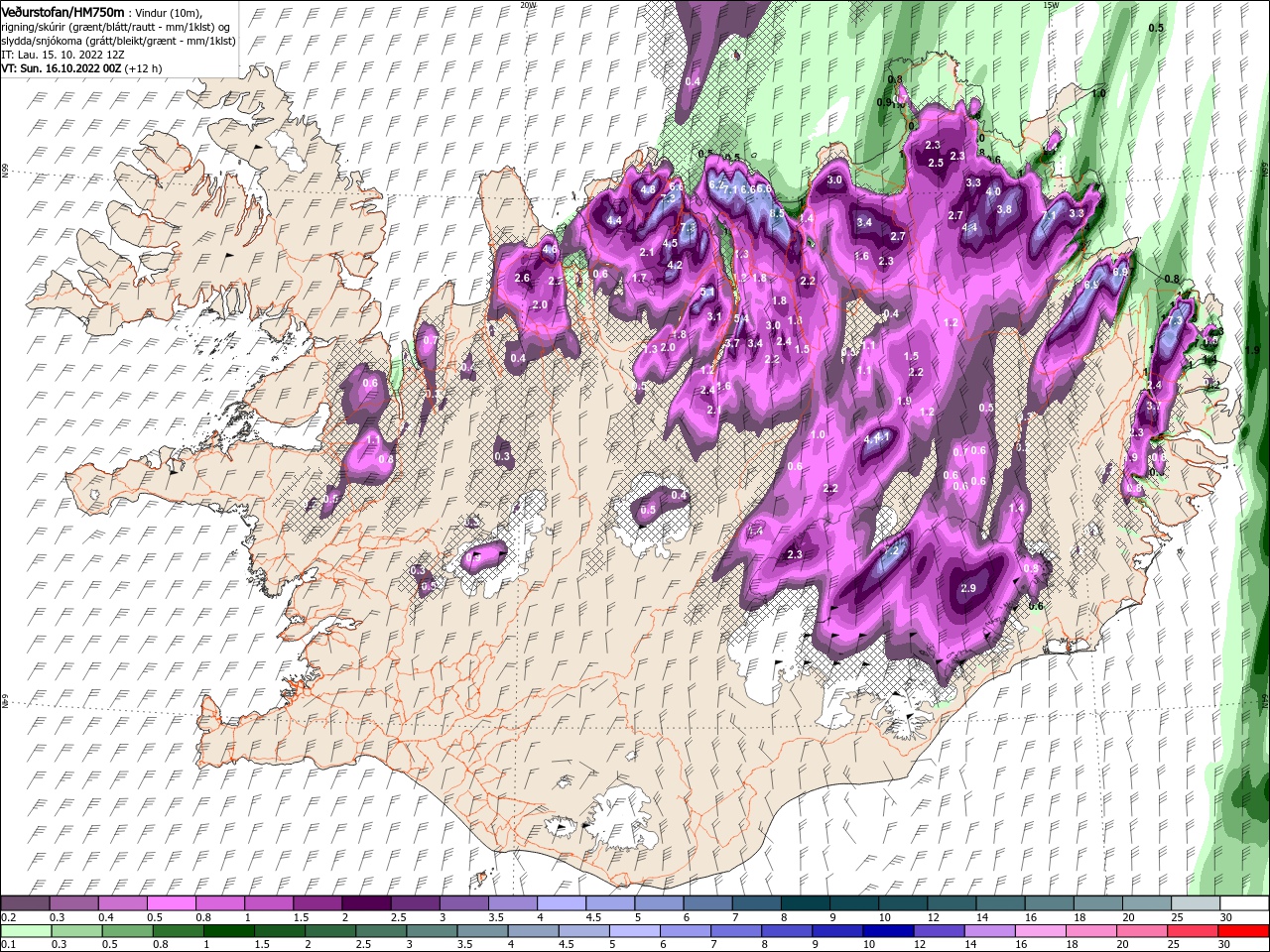Screen dimensions: 1270x952
Task: Click the 3.8 snowfall value on the map
Action: tap(1004, 209)
